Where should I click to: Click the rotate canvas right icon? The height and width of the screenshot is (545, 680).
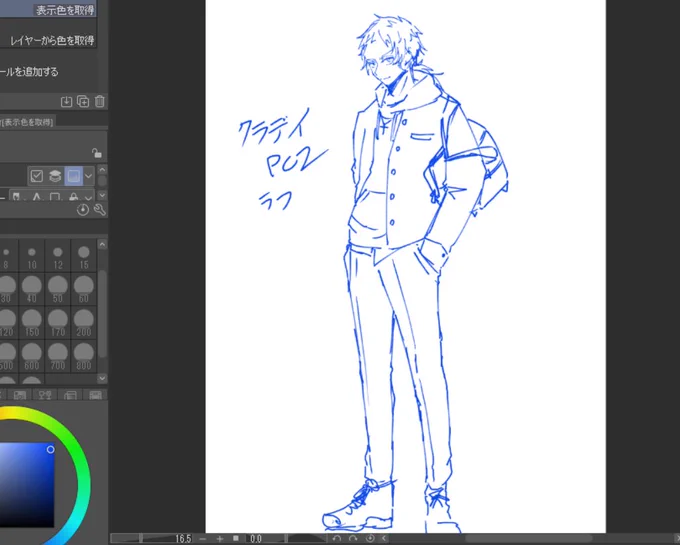click(353, 538)
